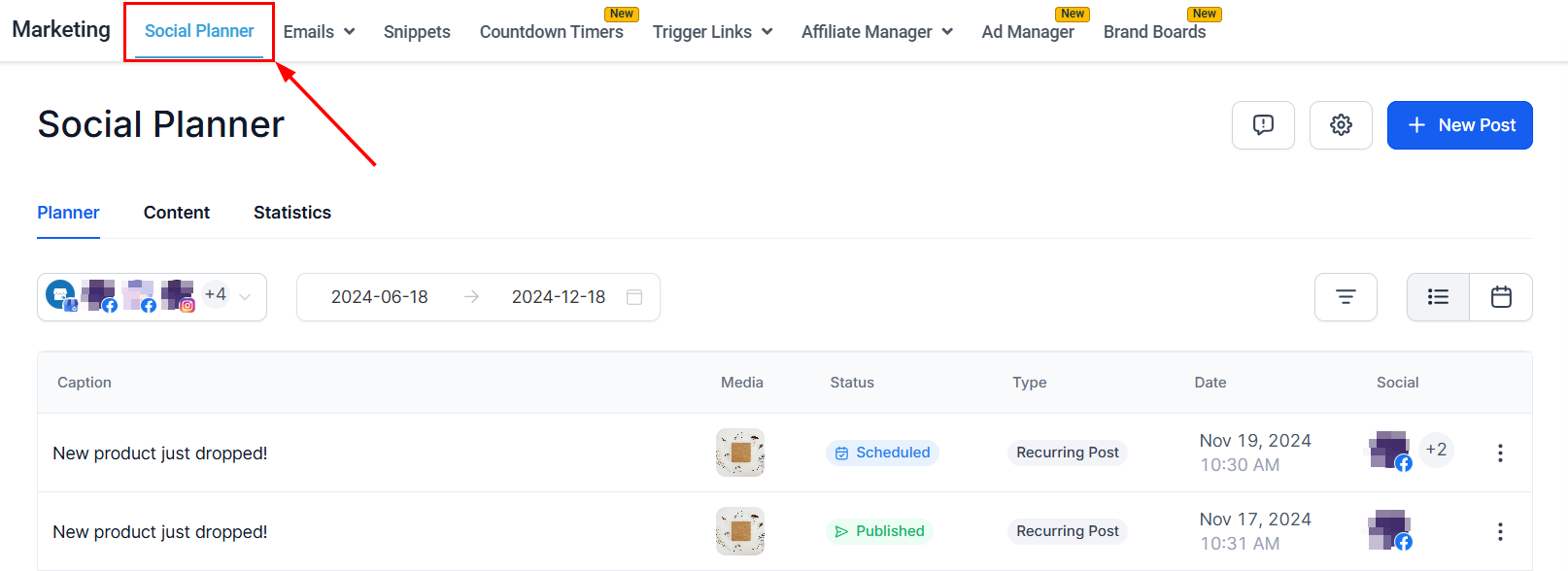Image resolution: width=1568 pixels, height=571 pixels.
Task: Open options menu for Published post
Action: coord(1500,532)
